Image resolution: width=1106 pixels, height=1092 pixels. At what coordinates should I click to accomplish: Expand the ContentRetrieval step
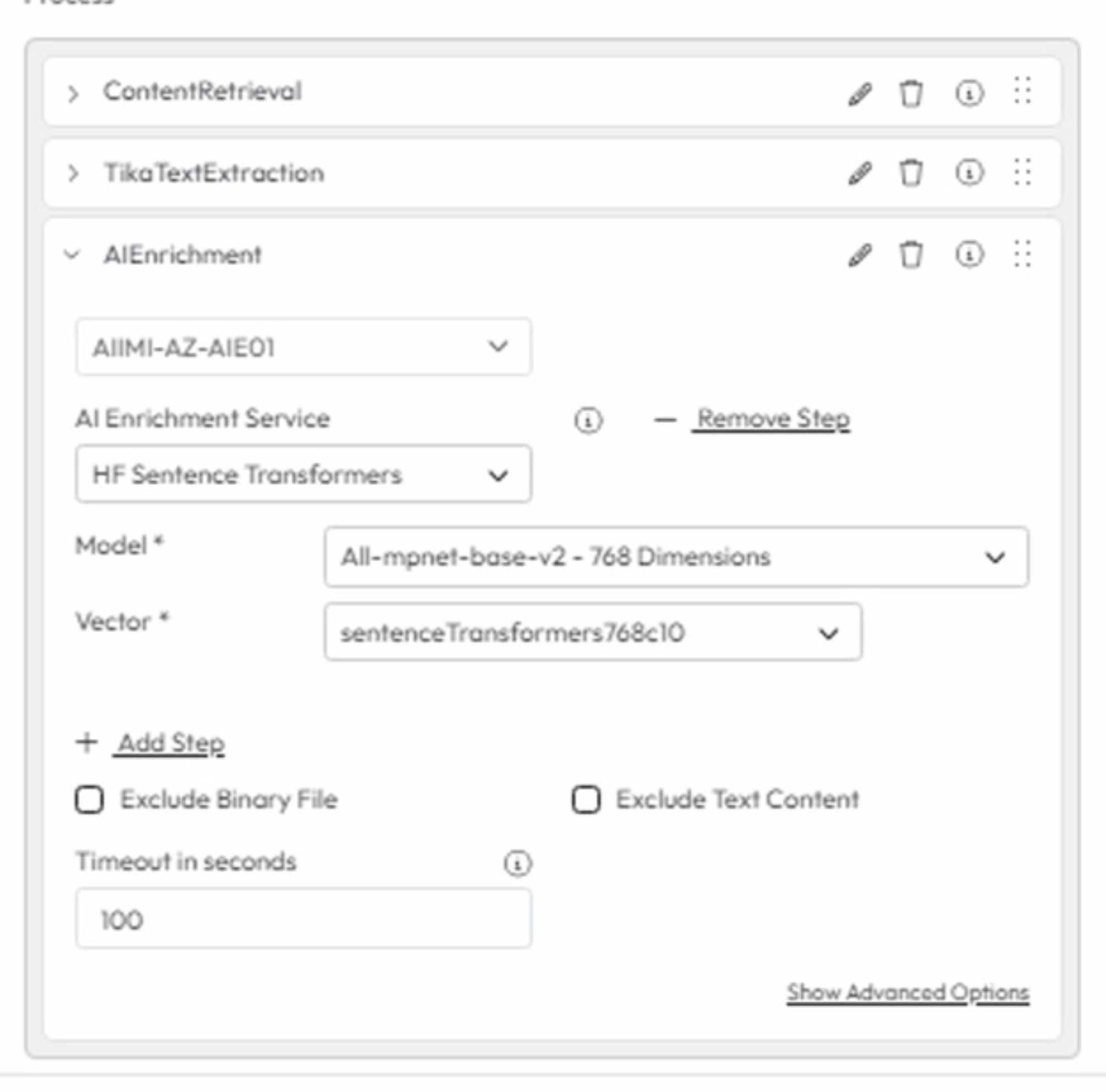(x=73, y=94)
